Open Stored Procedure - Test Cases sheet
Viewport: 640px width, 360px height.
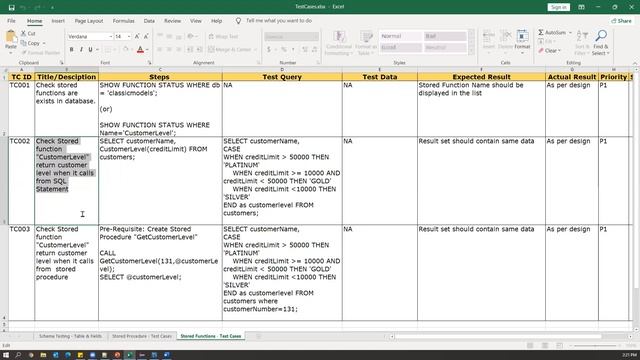pos(142,336)
